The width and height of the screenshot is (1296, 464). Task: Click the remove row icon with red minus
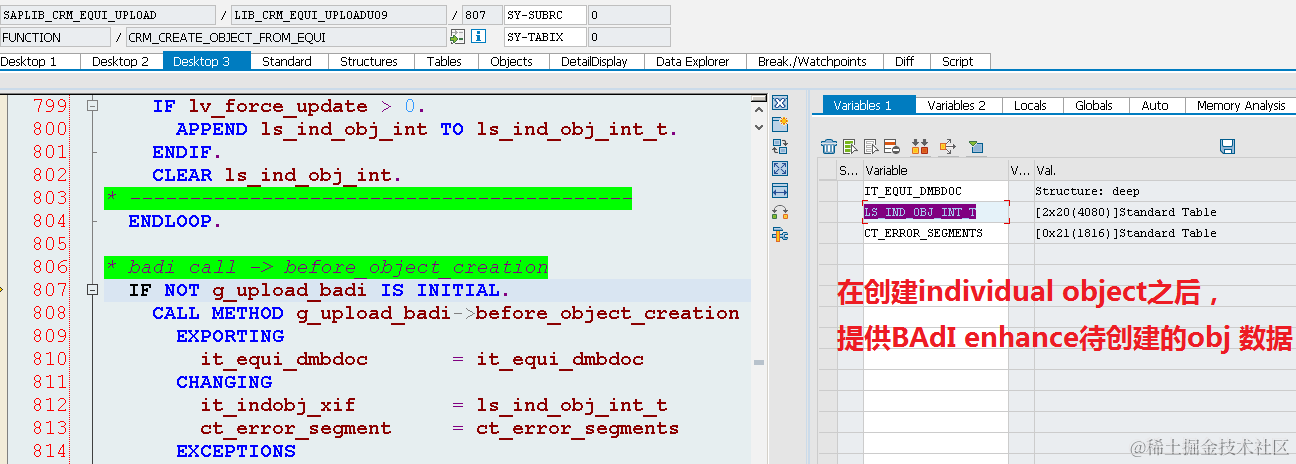pyautogui.click(x=892, y=147)
